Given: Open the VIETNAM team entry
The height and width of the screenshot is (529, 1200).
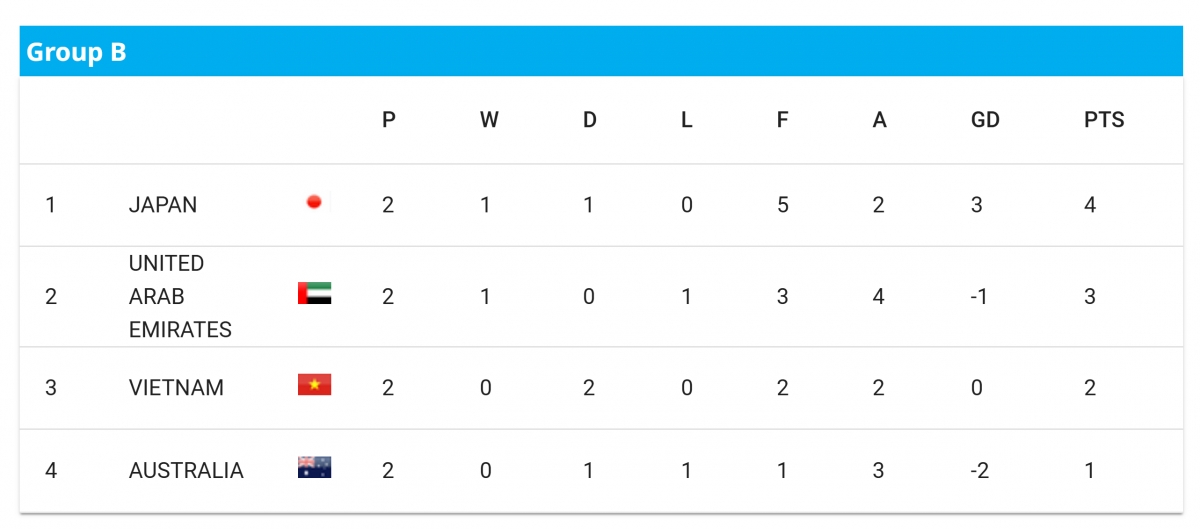Looking at the screenshot, I should tap(176, 388).
